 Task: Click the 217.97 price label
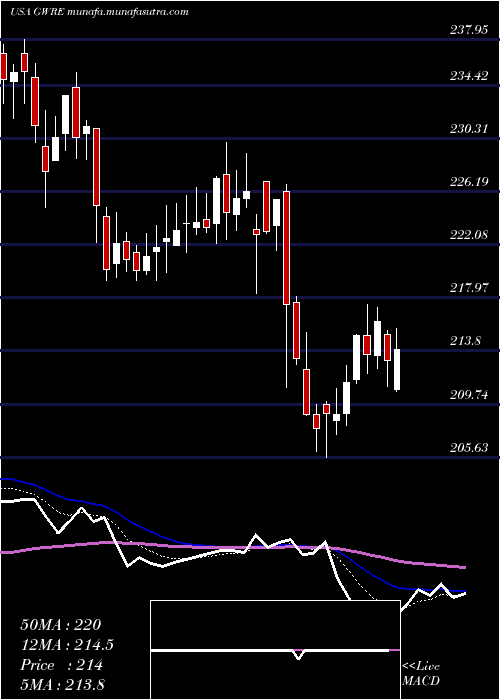470,288
